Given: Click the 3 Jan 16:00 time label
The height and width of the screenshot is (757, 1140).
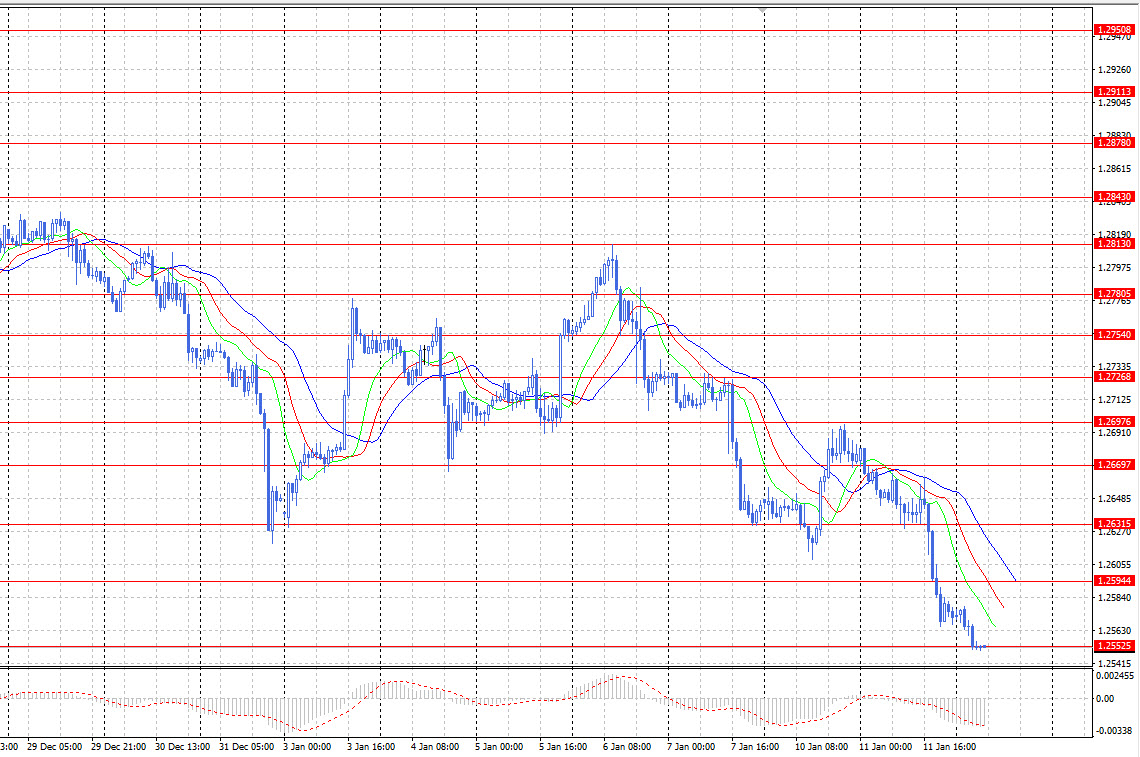Looking at the screenshot, I should click(x=371, y=747).
